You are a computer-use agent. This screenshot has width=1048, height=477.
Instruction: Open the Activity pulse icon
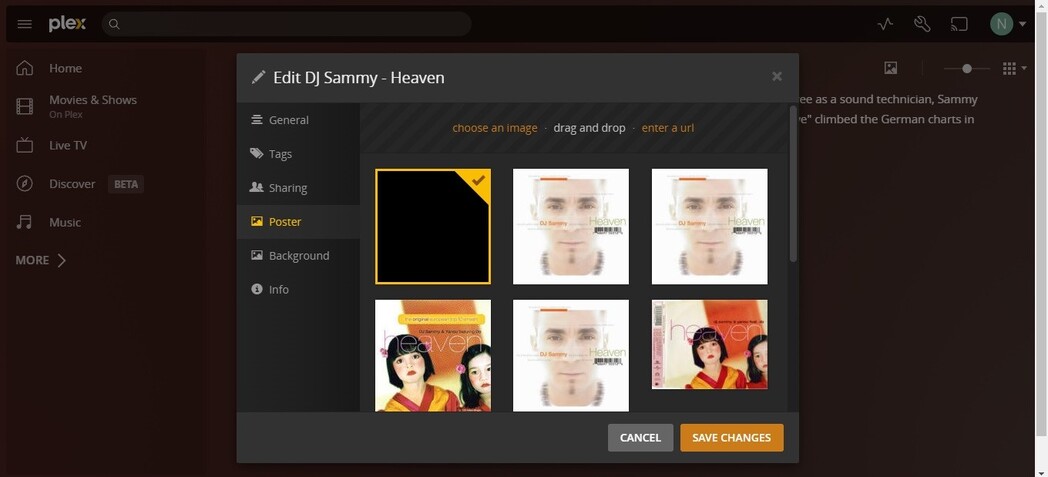885,24
